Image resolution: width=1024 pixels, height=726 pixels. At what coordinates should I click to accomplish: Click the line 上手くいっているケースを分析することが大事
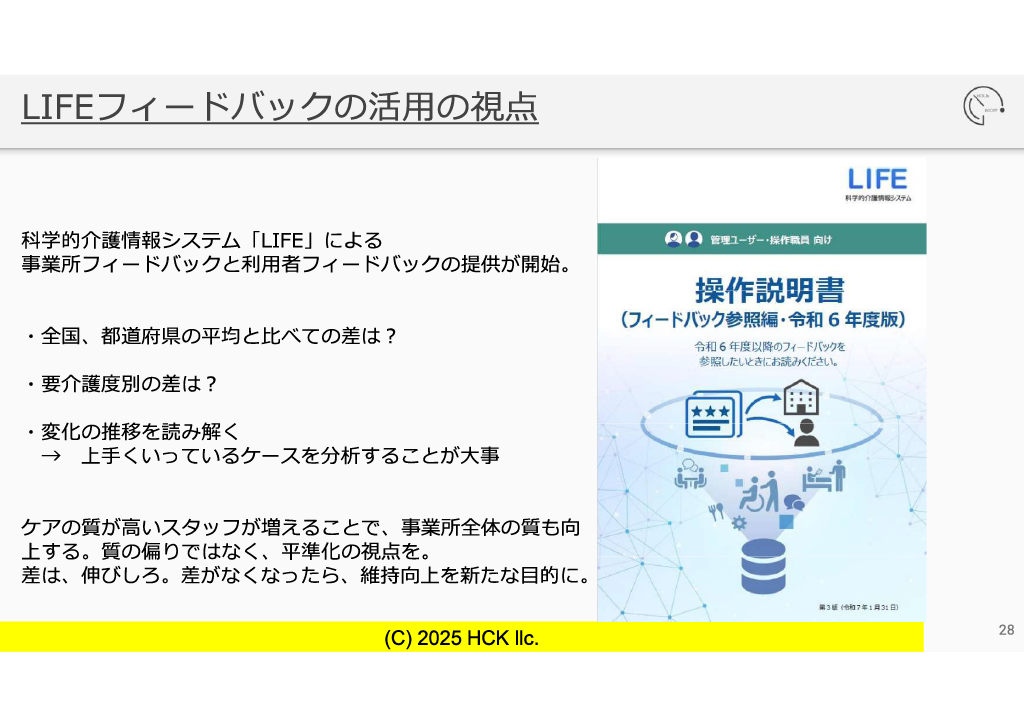tap(290, 456)
